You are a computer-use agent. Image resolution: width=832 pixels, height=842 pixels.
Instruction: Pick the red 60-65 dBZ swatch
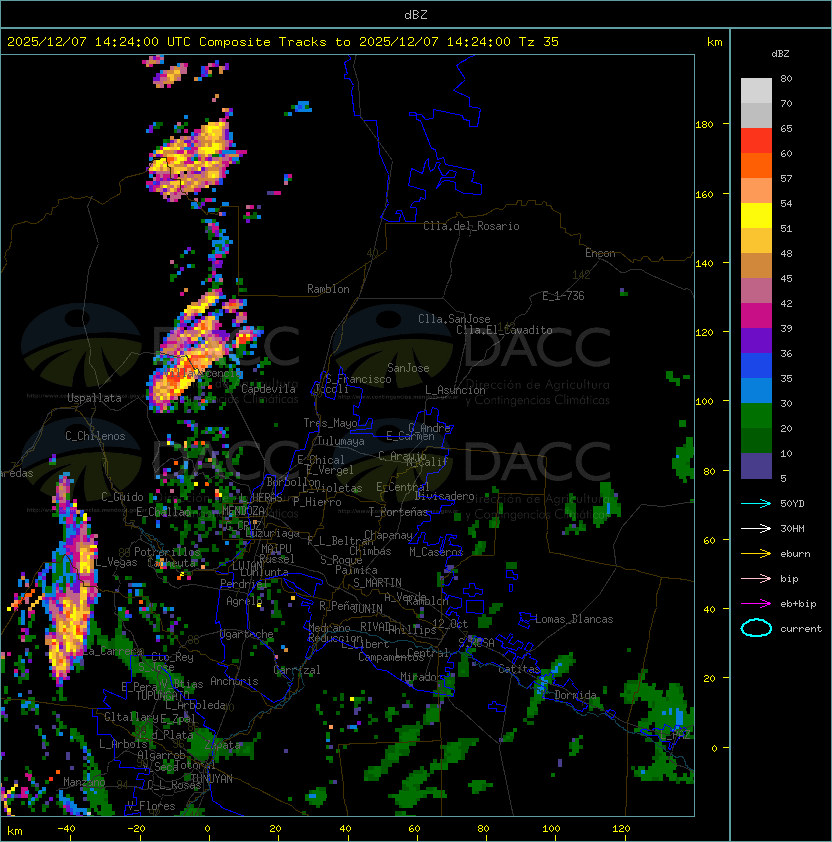pyautogui.click(x=756, y=141)
